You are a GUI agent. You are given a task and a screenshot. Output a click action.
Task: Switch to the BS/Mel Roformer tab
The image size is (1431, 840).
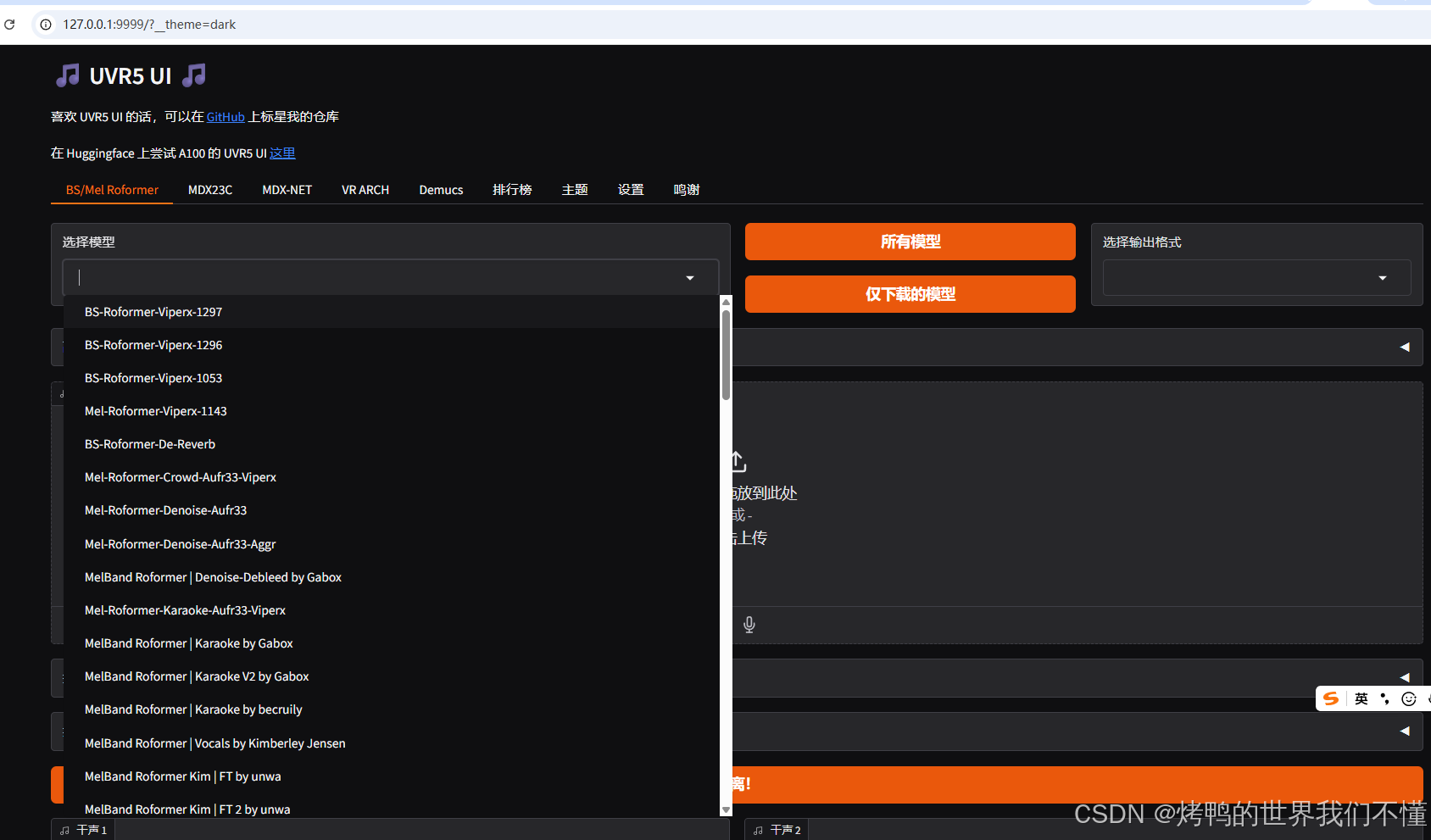pos(112,190)
